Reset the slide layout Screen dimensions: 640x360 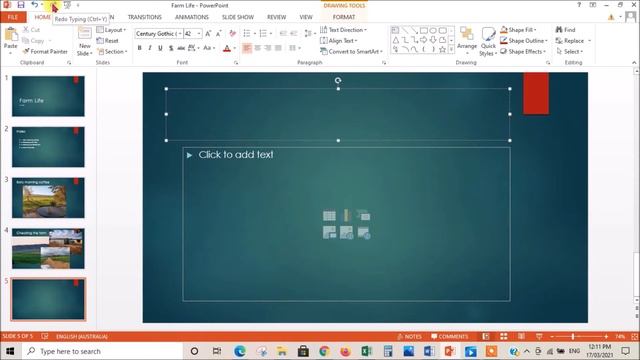click(107, 41)
